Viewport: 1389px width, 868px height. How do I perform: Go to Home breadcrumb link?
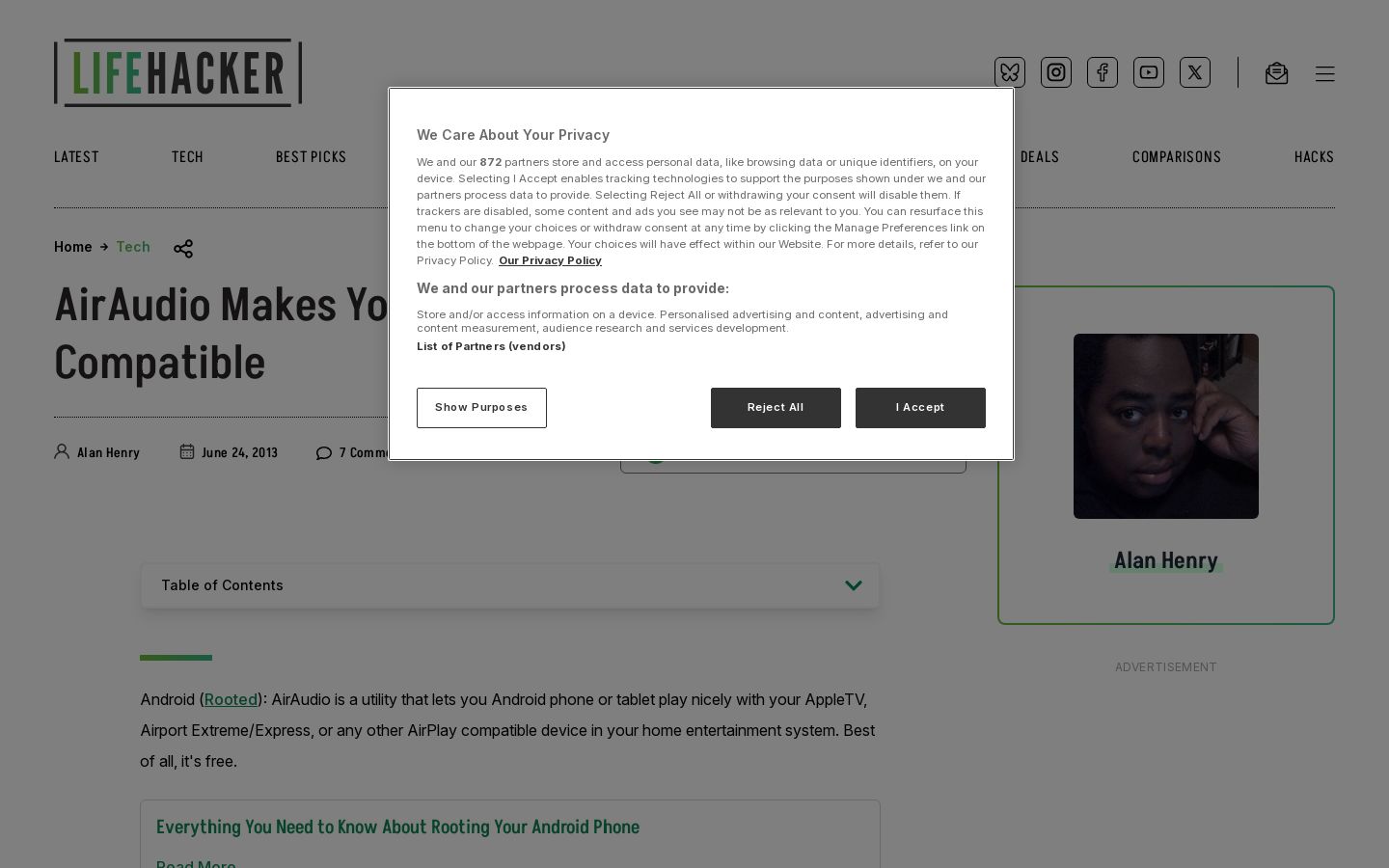tap(73, 247)
